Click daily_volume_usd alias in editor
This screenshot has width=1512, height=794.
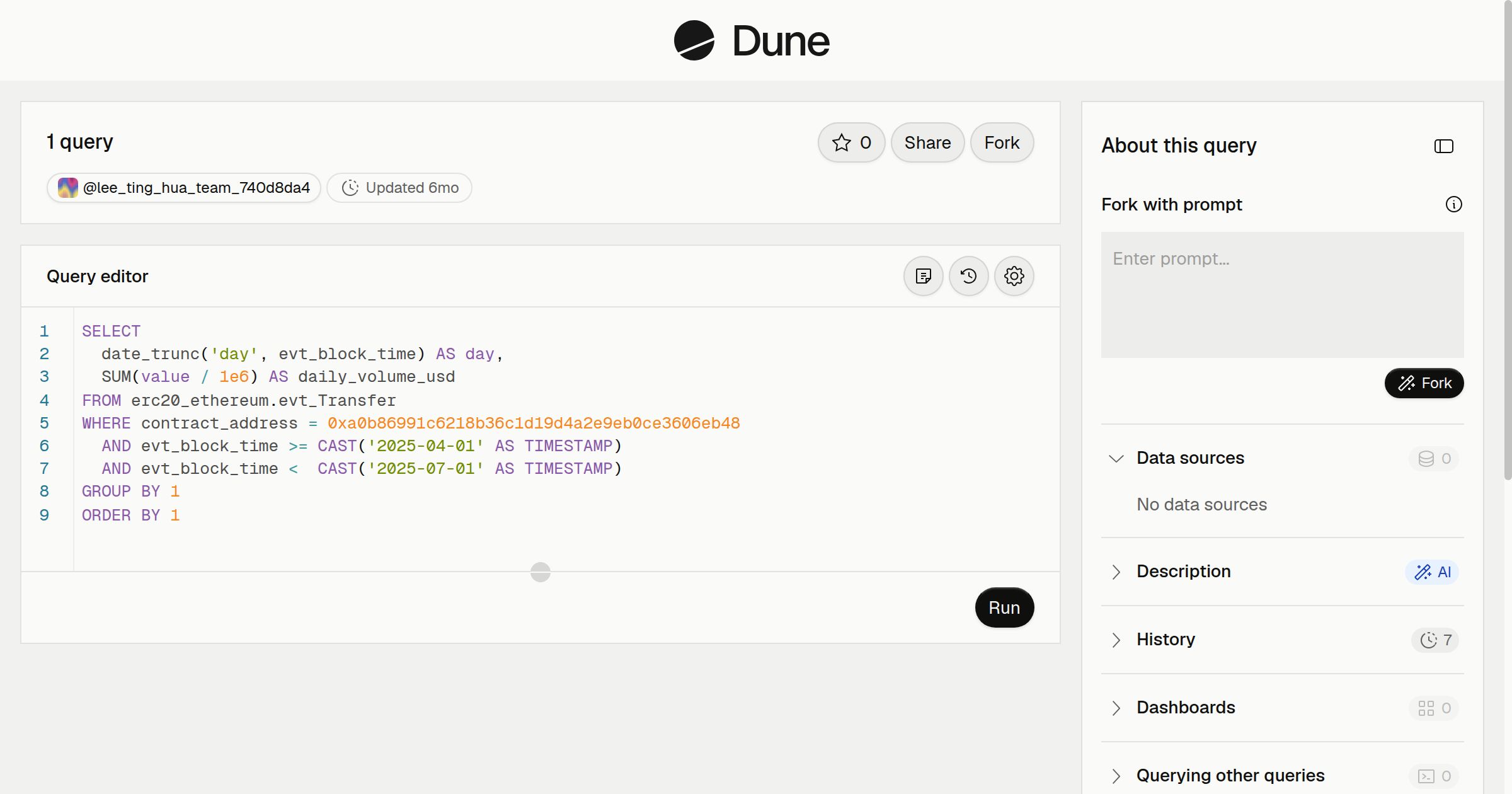coord(376,377)
